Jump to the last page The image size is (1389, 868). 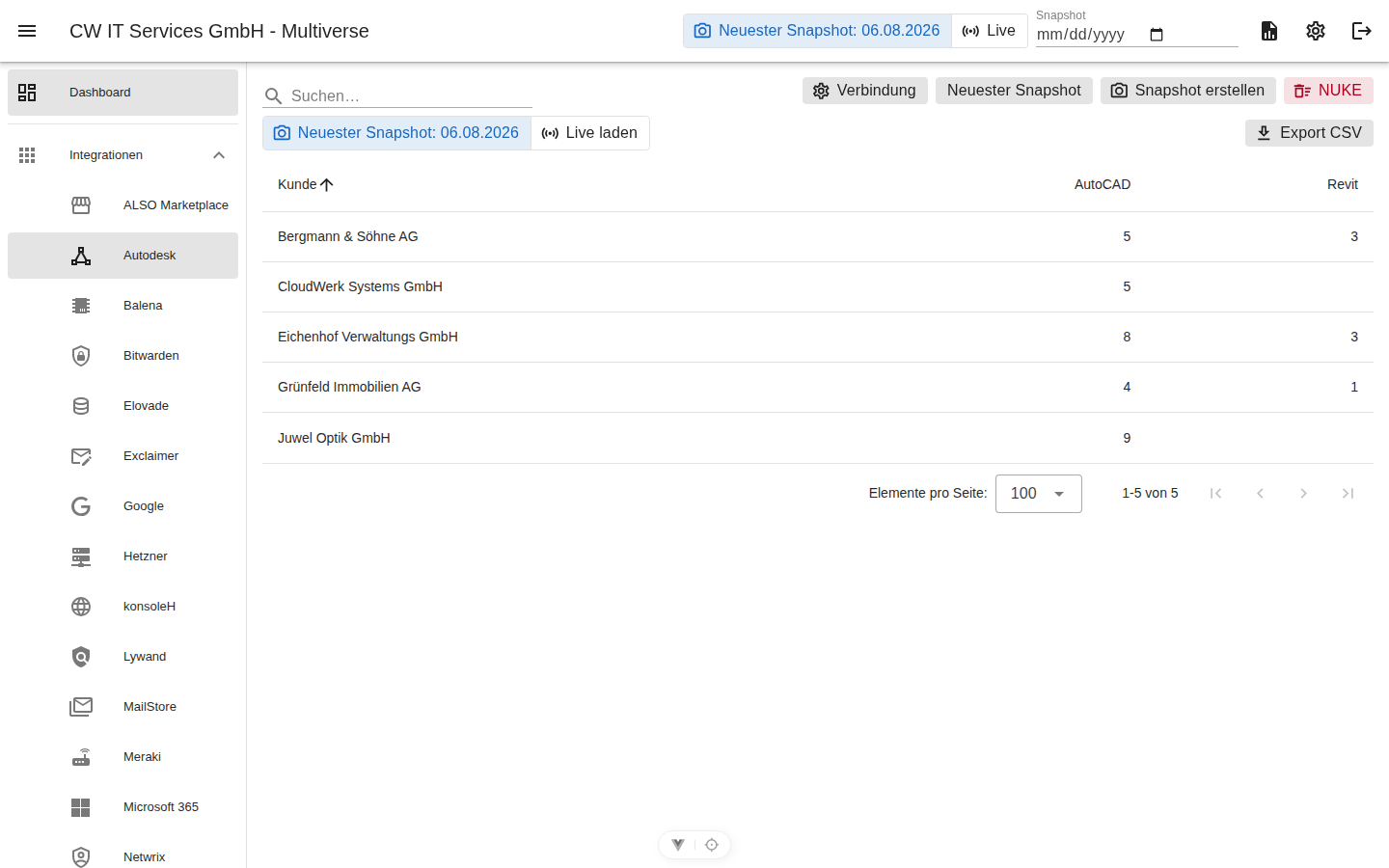click(x=1348, y=494)
